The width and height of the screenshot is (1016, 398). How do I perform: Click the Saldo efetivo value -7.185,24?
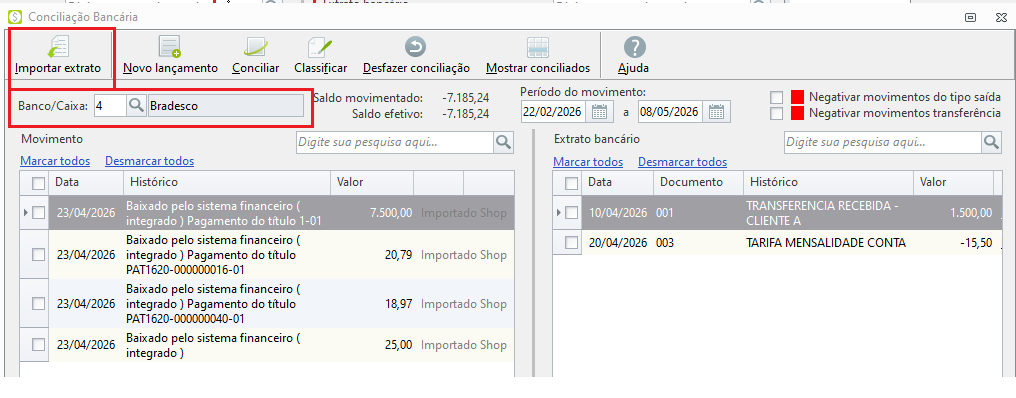pos(465,114)
